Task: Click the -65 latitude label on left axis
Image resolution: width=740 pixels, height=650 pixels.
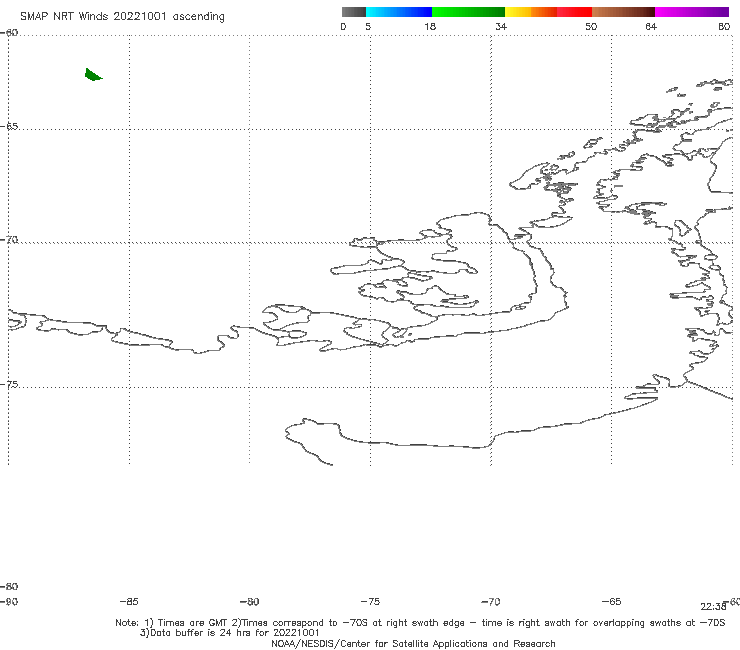Action: click(9, 127)
